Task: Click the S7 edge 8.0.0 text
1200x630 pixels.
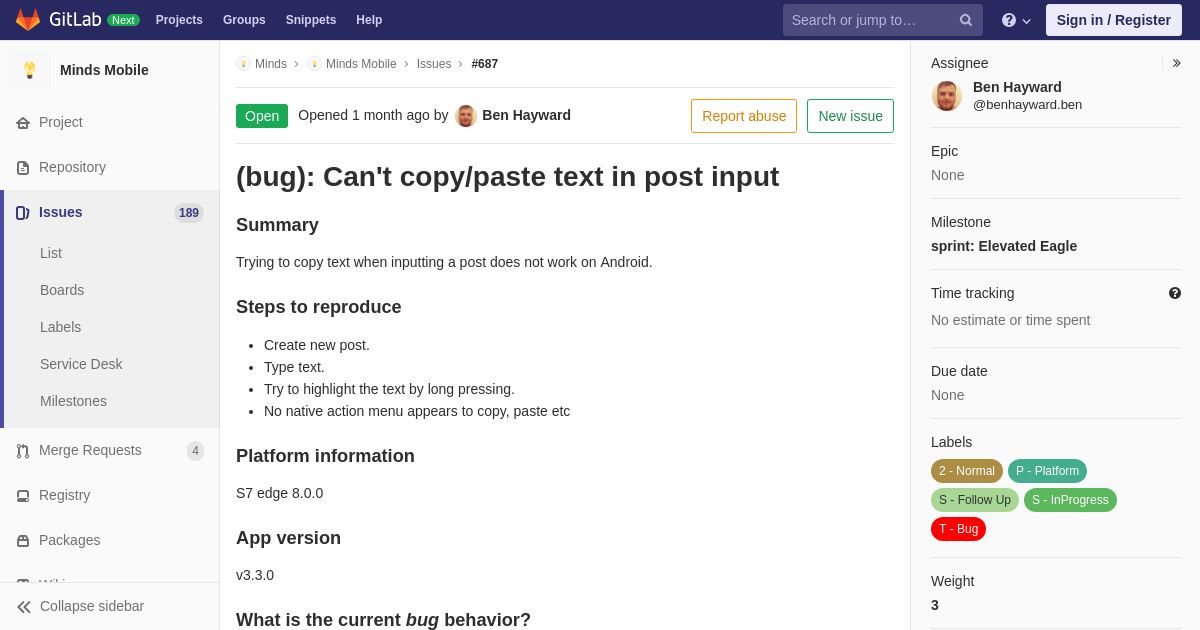Action: [280, 493]
